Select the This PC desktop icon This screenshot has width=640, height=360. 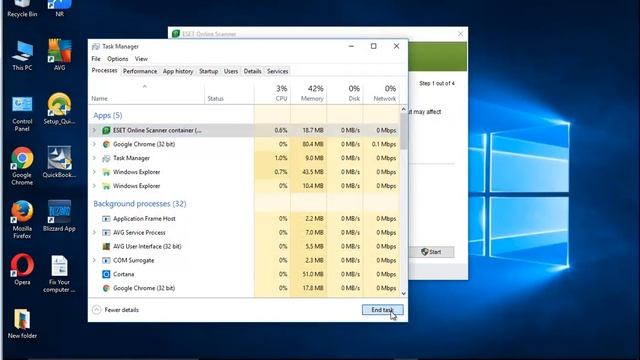pos(22,56)
